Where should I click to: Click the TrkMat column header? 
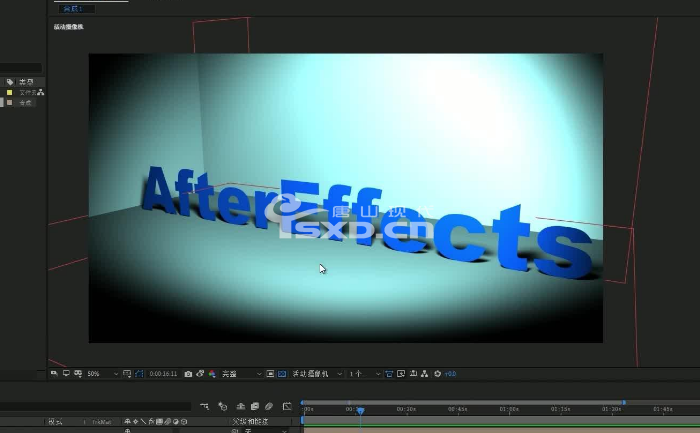(101, 421)
